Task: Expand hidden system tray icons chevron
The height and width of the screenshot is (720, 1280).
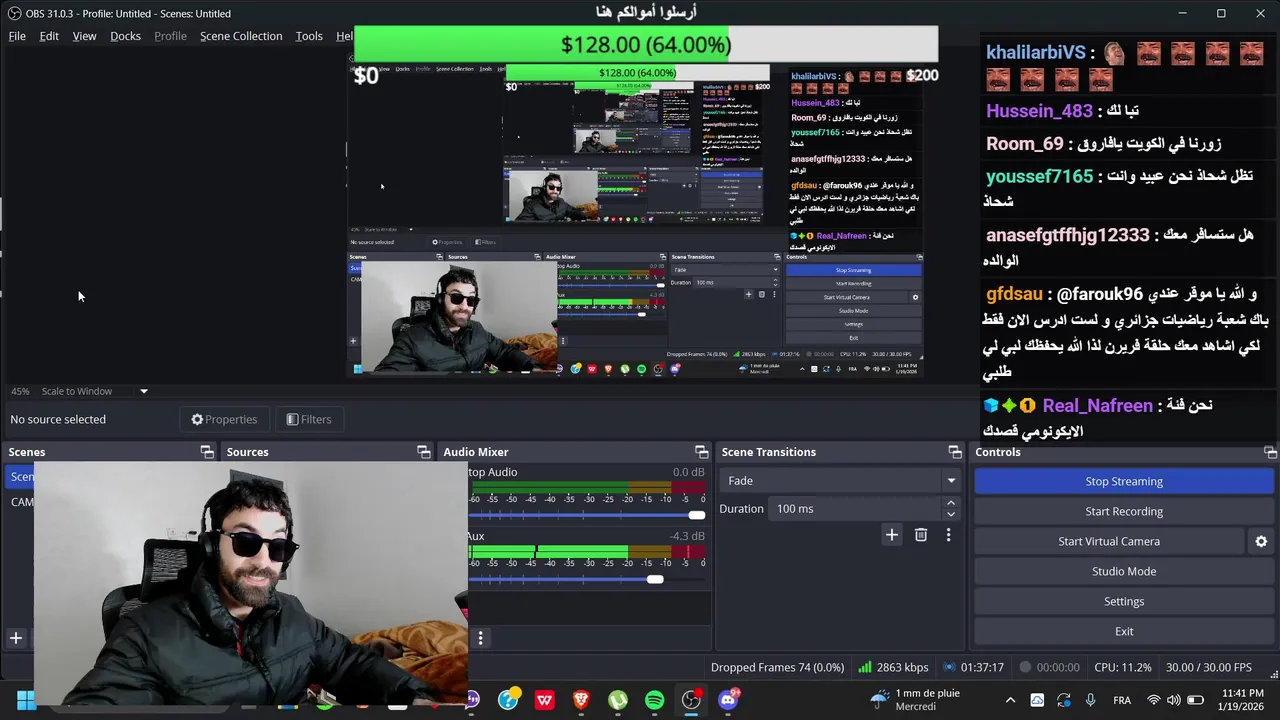Action: click(x=1010, y=700)
